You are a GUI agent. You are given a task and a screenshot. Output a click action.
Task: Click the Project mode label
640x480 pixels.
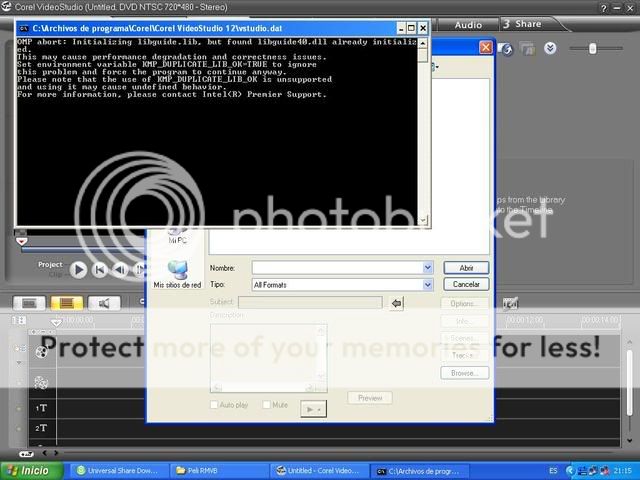point(50,264)
